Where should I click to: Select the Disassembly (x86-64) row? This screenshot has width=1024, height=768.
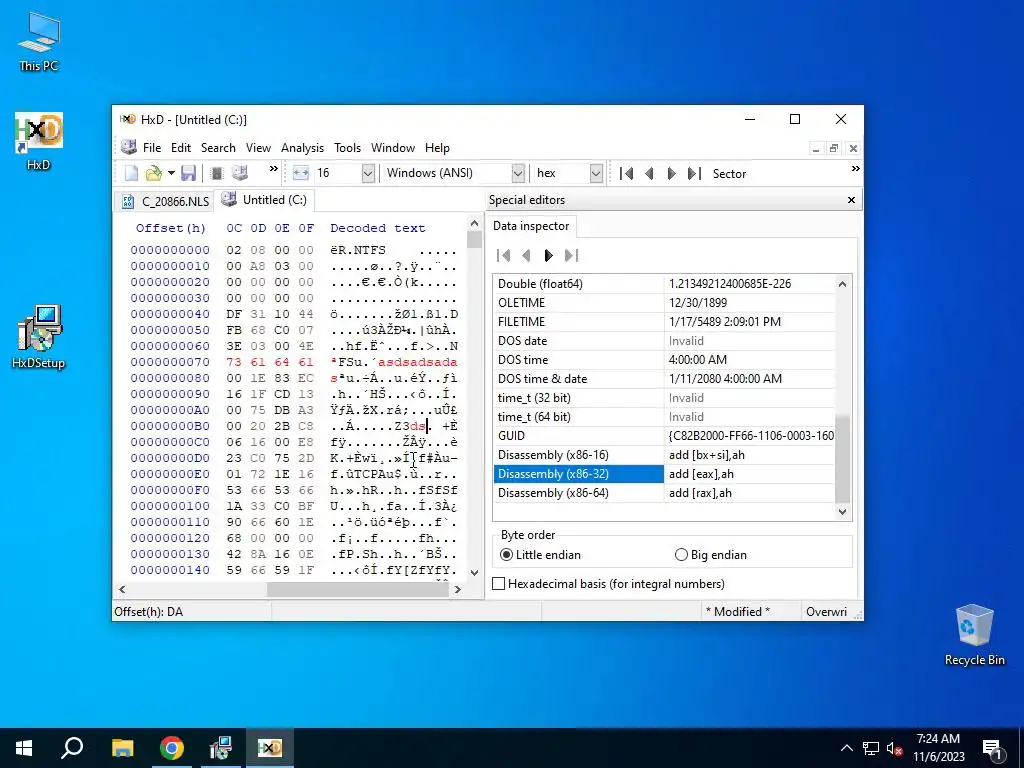tap(664, 493)
